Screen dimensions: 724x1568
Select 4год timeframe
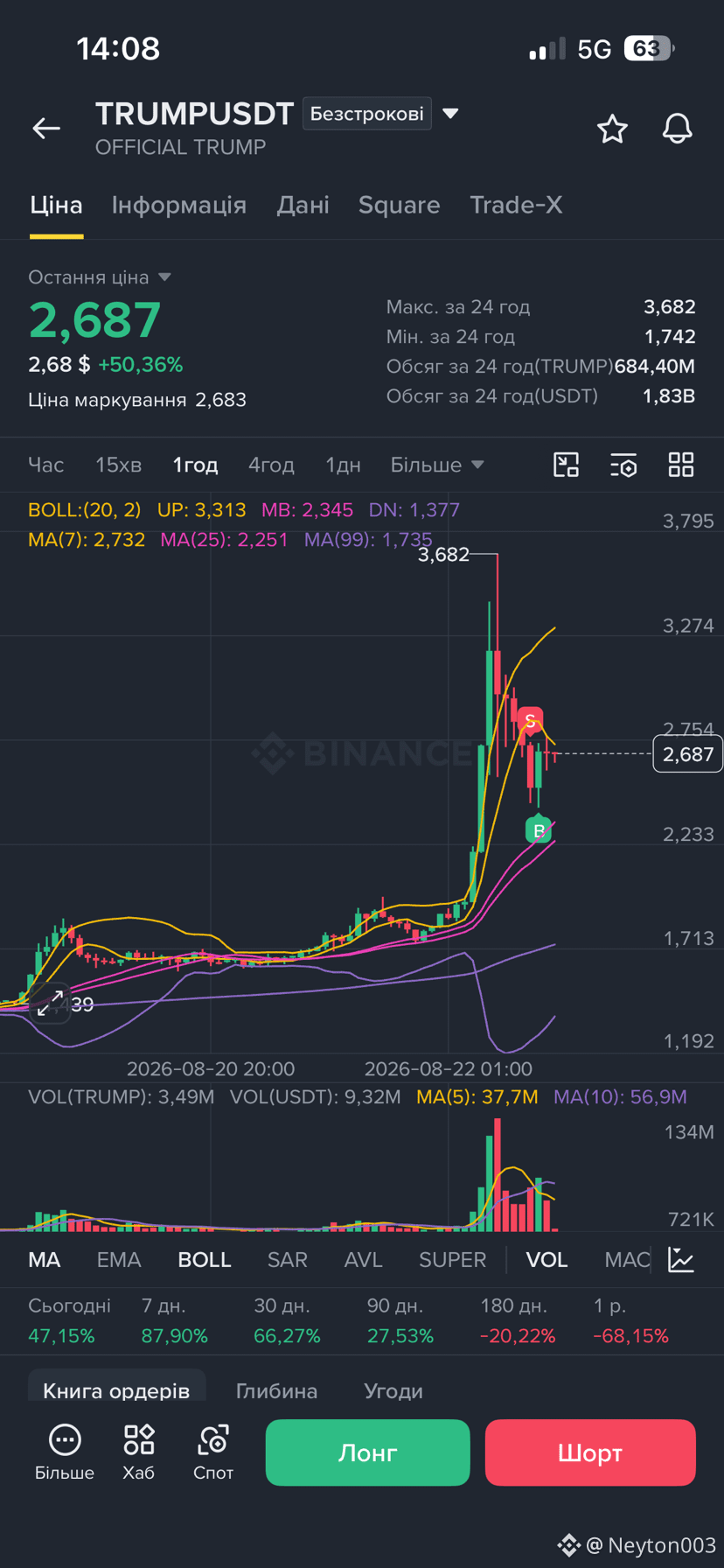[271, 465]
